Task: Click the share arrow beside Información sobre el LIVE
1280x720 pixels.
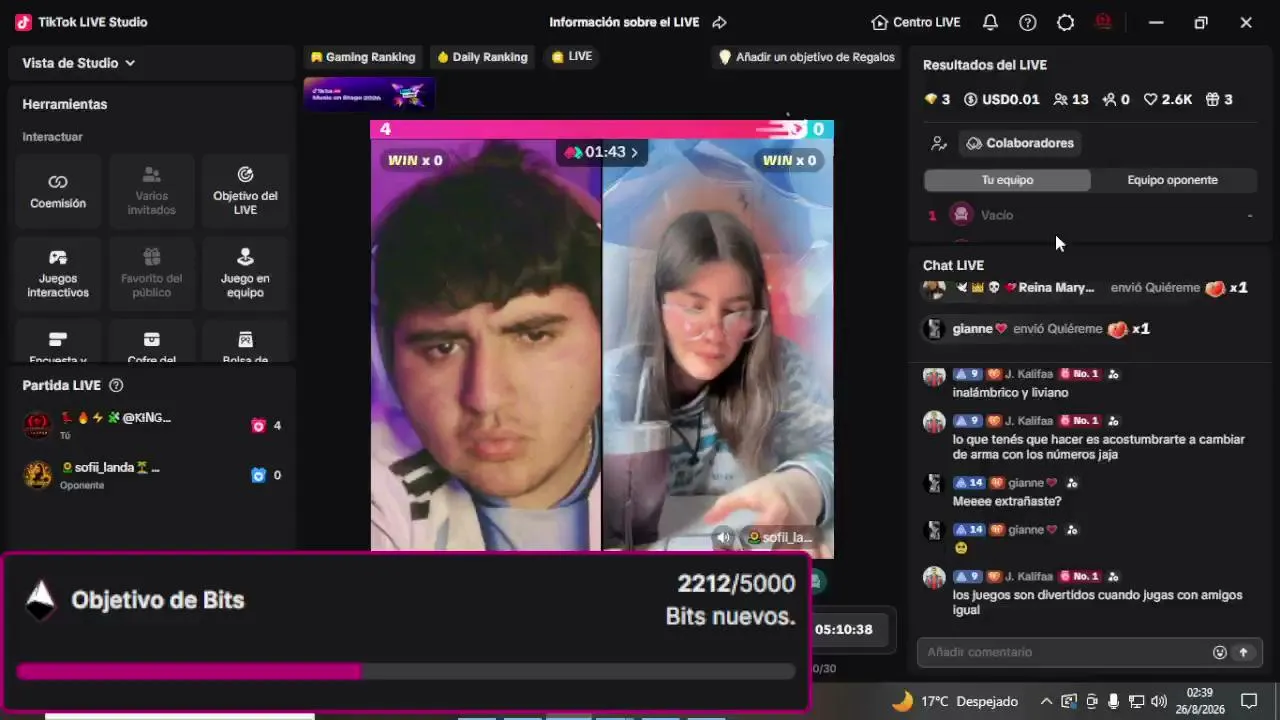Action: tap(719, 22)
